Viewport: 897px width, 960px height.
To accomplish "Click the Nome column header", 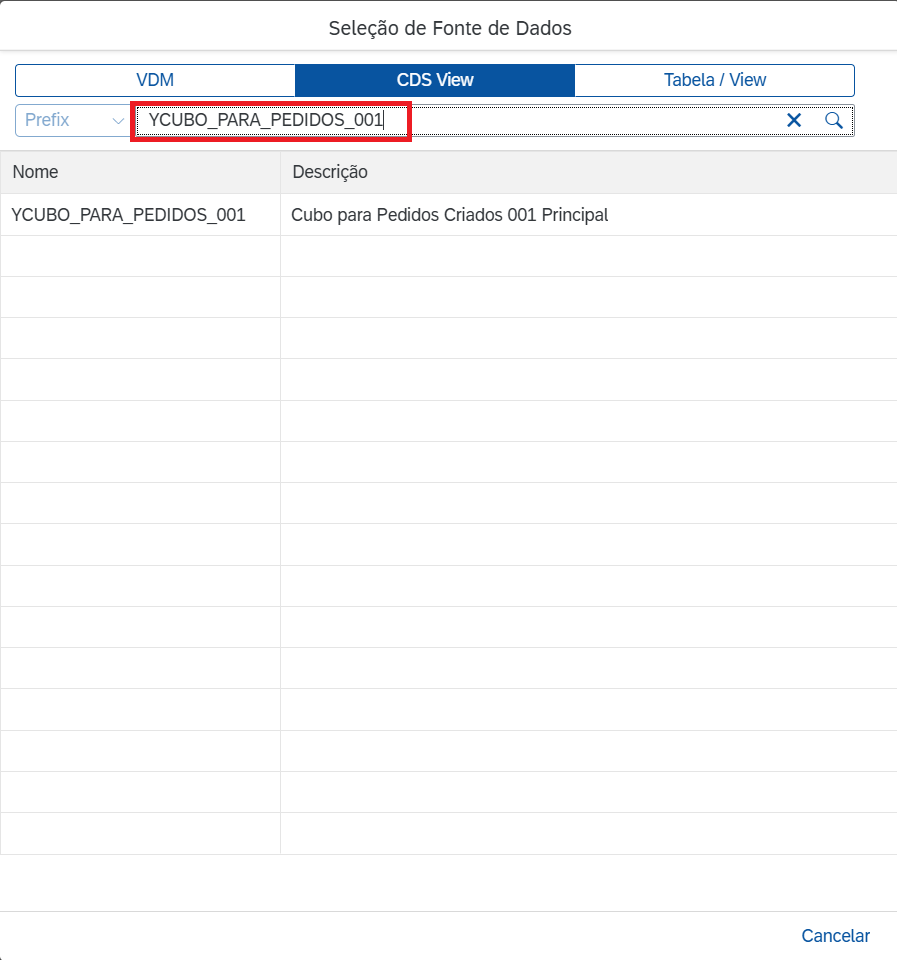I will point(140,172).
